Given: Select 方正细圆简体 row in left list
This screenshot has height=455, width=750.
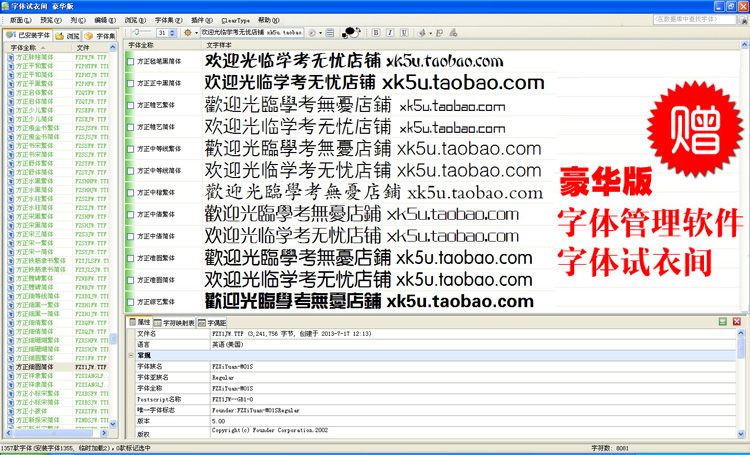Looking at the screenshot, I should (57, 367).
